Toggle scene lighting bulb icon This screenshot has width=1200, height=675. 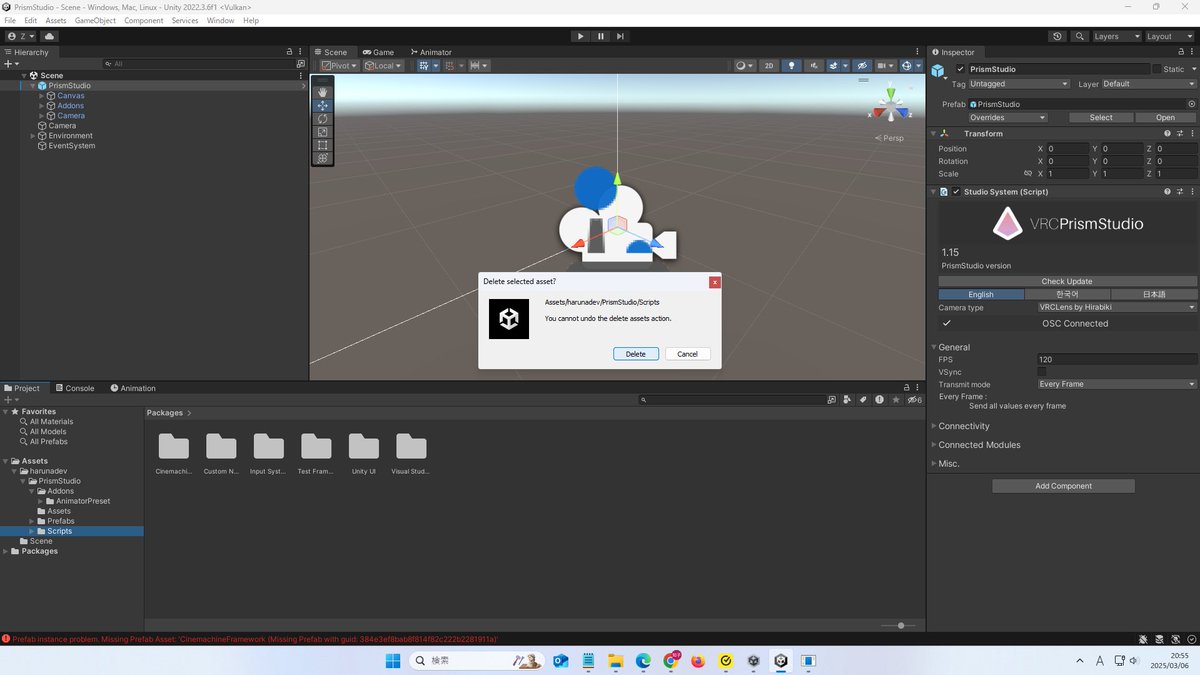[792, 65]
